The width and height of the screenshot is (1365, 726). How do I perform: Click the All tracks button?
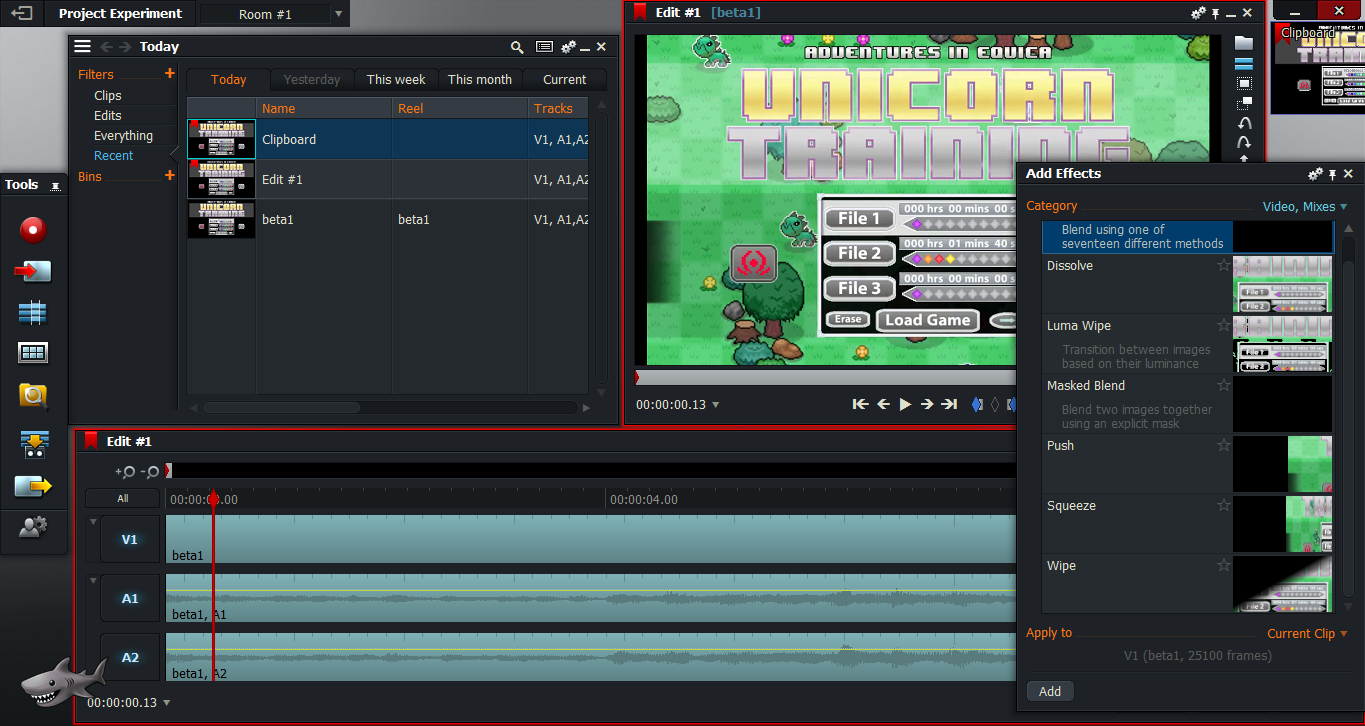click(x=122, y=498)
